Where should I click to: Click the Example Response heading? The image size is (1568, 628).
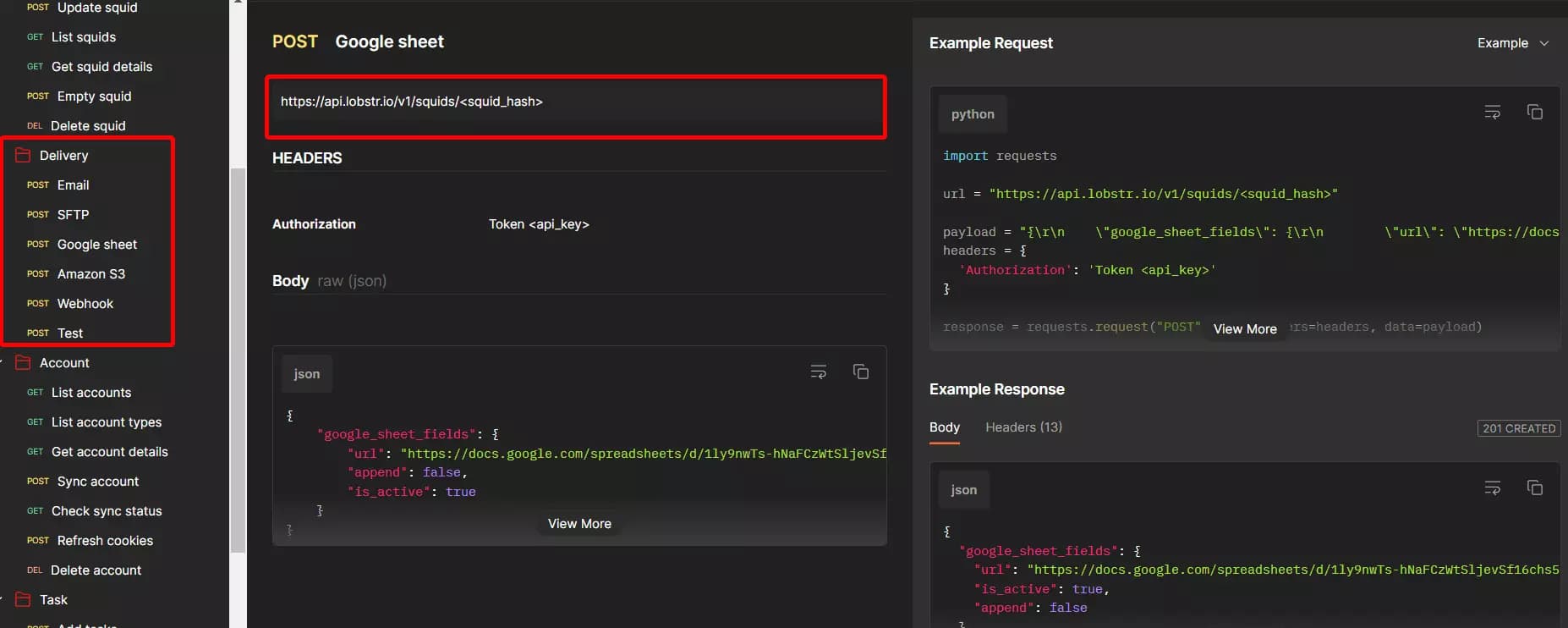997,389
